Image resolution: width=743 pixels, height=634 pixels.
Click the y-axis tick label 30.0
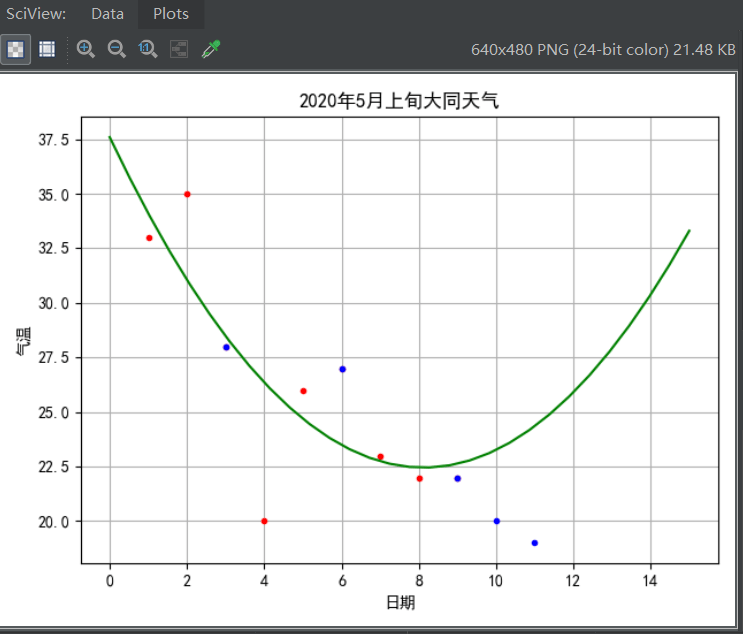[x=54, y=303]
